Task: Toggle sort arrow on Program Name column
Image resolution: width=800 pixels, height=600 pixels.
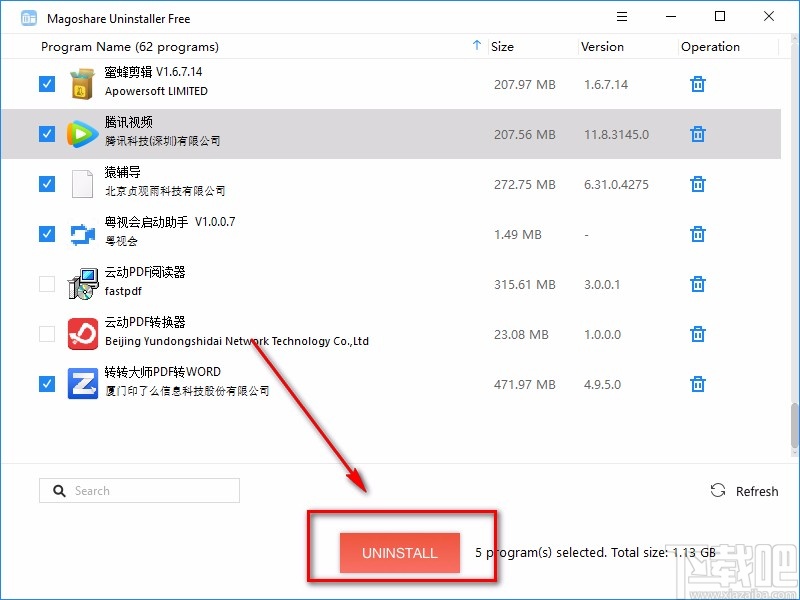Action: [477, 45]
